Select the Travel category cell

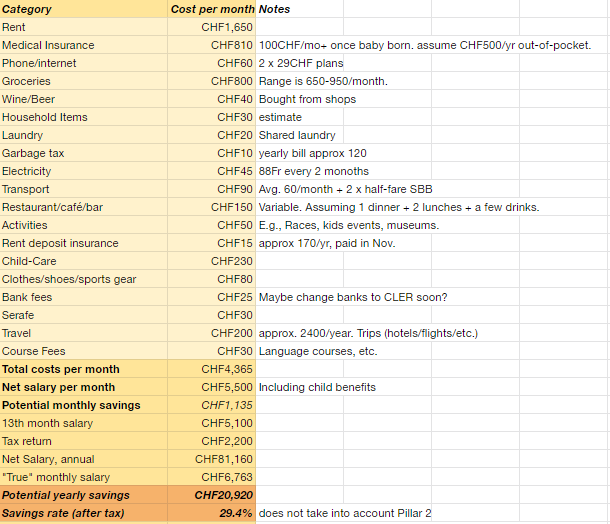(84, 333)
